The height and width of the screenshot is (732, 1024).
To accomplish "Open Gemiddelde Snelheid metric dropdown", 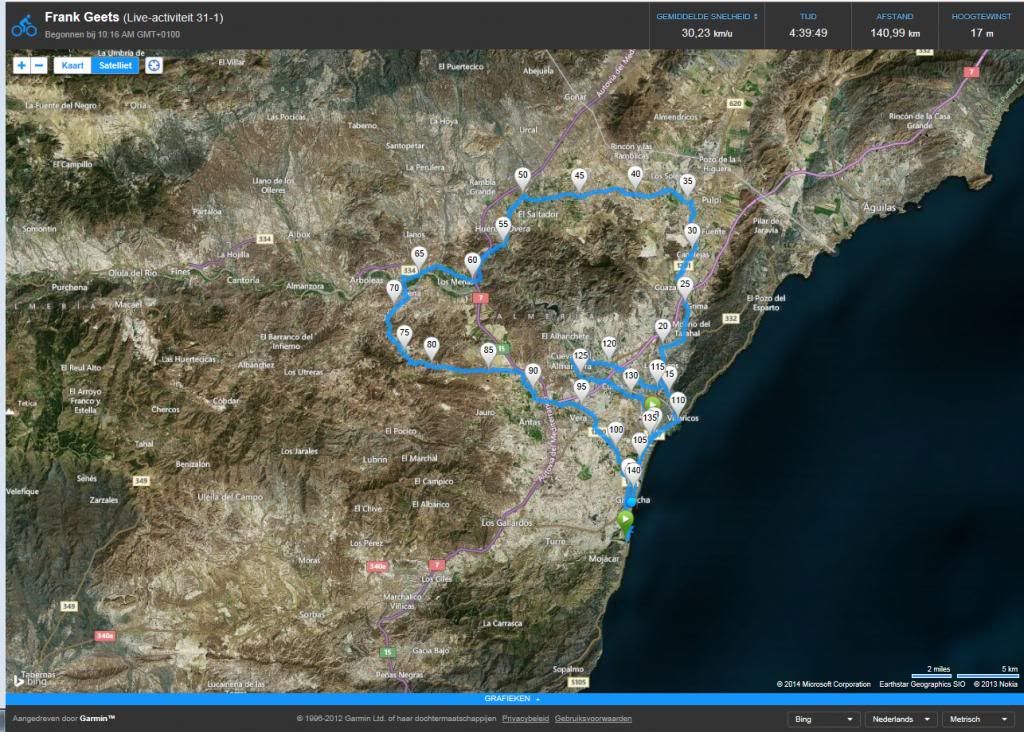I will (x=707, y=16).
